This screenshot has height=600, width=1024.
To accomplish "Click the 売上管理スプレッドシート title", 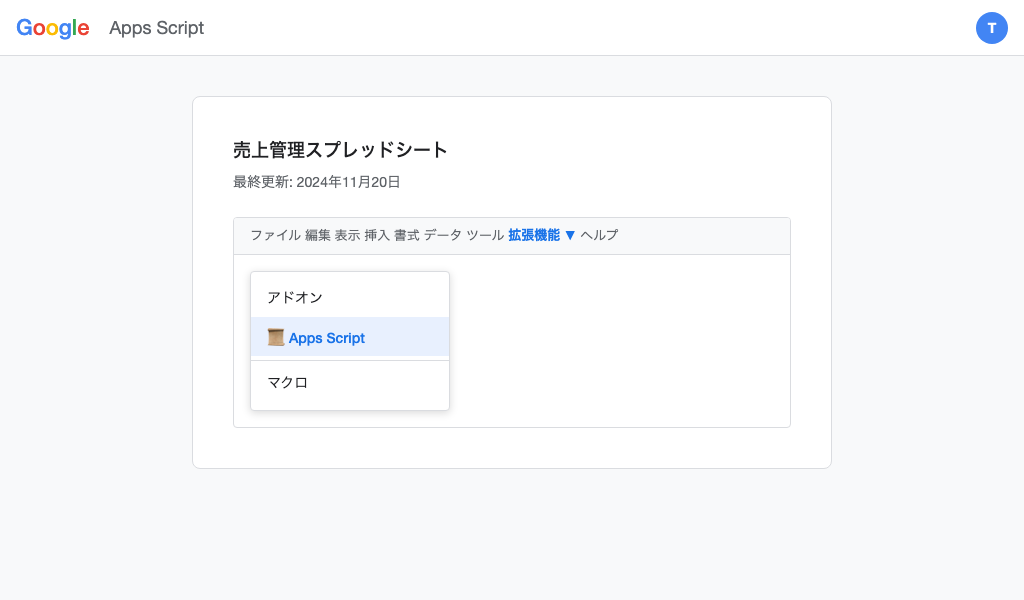I will [x=340, y=150].
